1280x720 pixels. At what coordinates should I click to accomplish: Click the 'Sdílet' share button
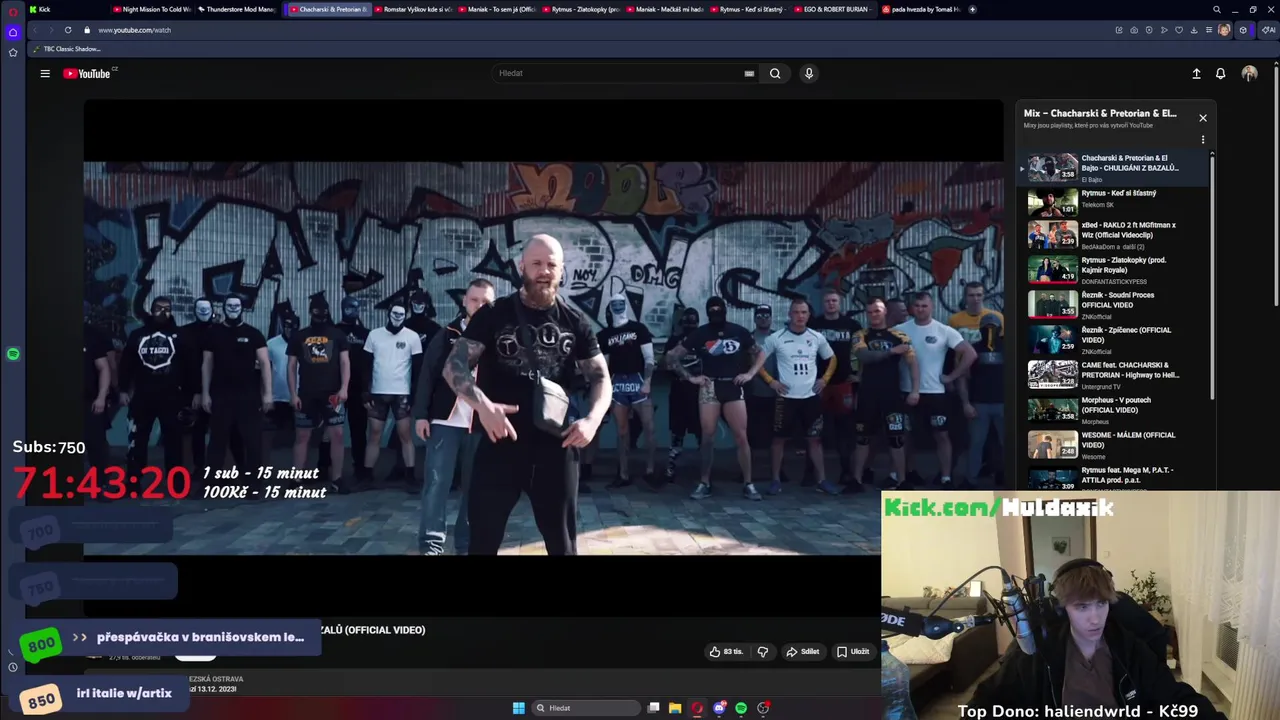click(x=803, y=652)
